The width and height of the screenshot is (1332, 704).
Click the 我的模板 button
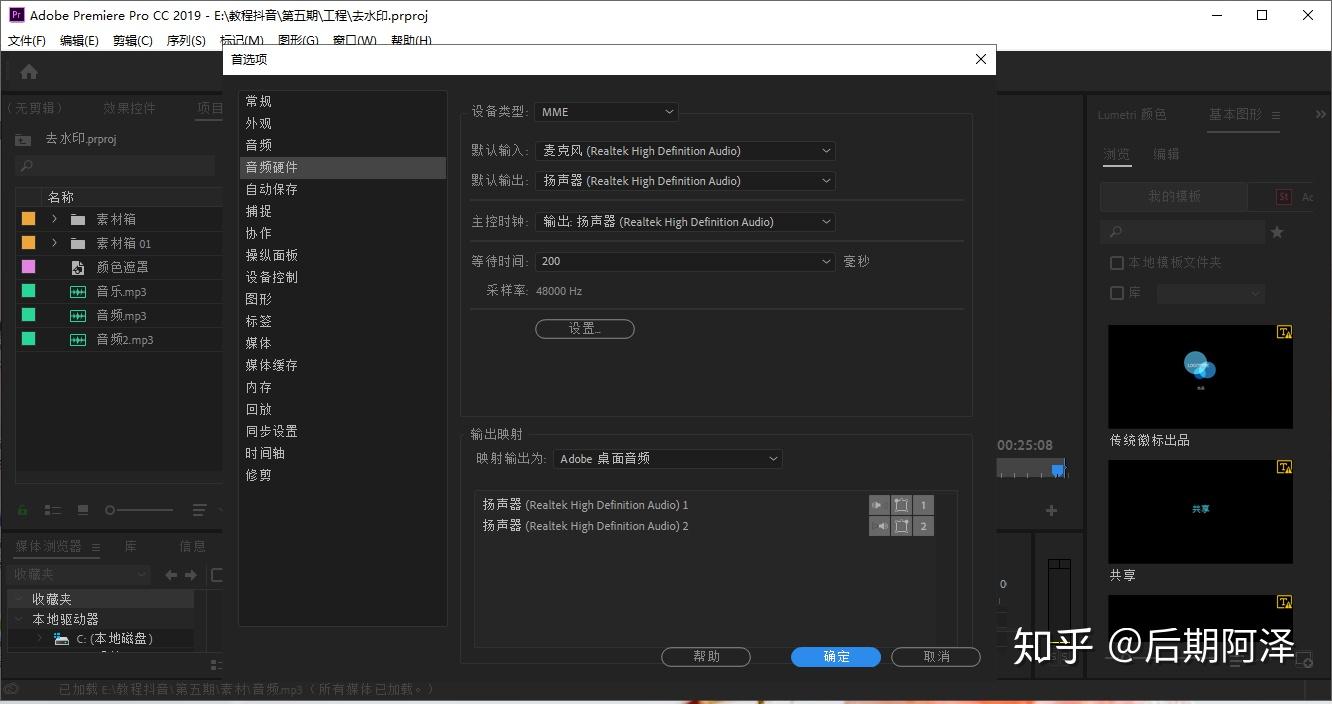click(1174, 197)
